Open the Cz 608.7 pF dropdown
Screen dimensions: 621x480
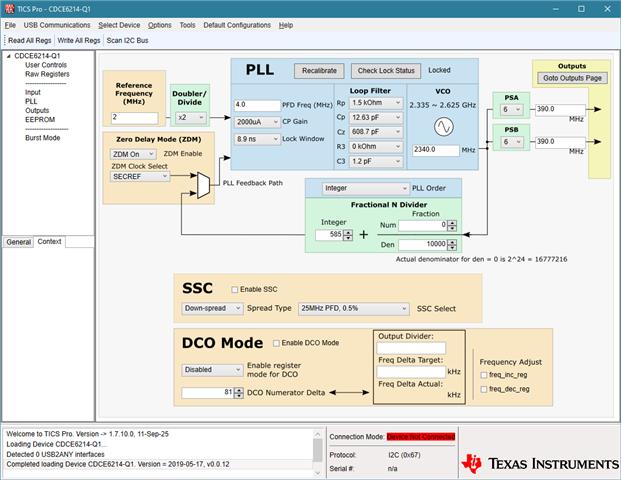tap(376, 132)
